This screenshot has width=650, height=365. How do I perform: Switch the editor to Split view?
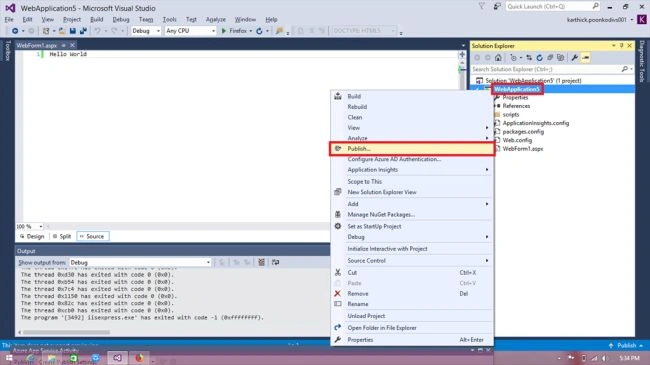click(62, 236)
